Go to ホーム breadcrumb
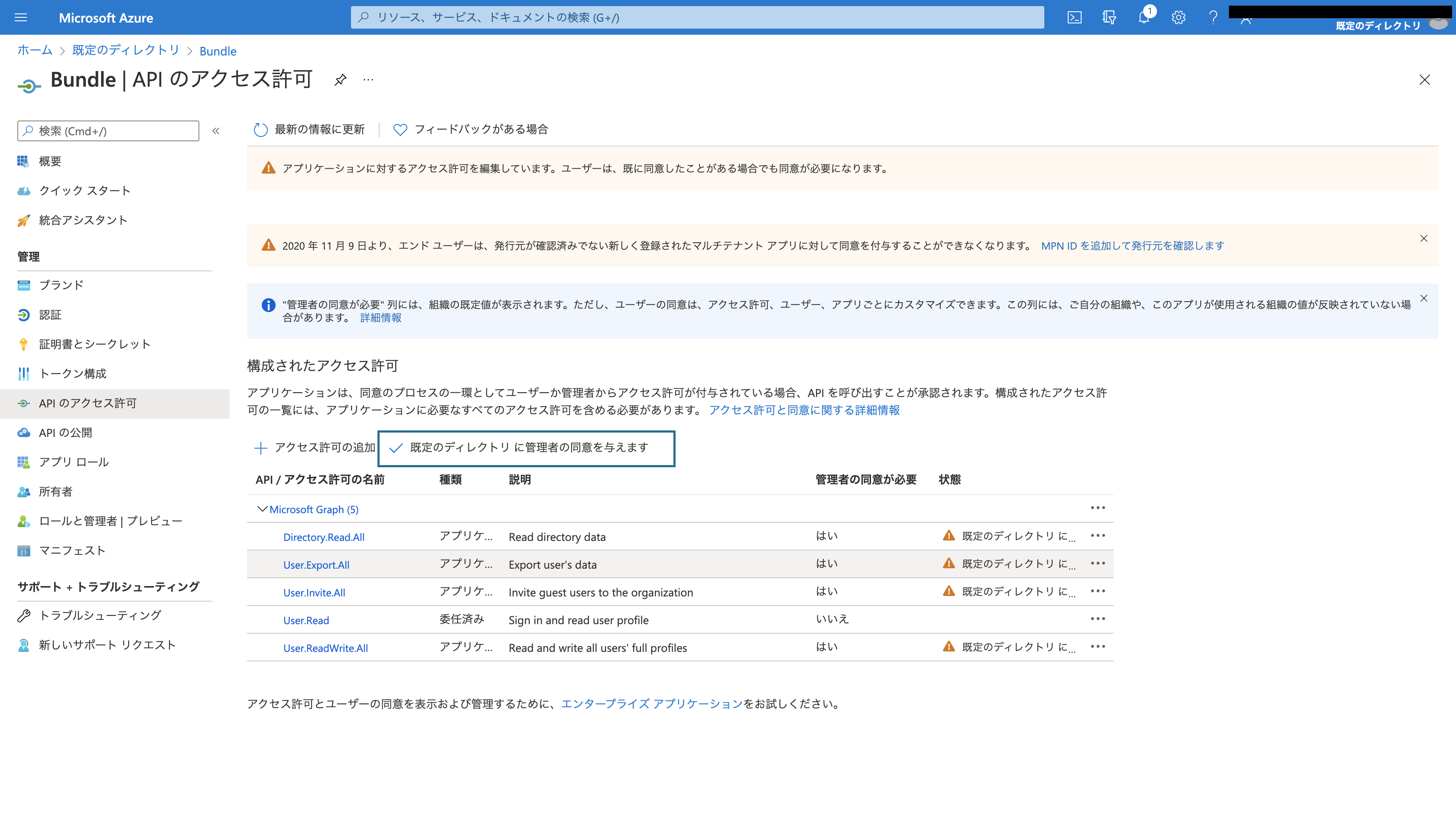Screen dimensions: 1456x814 pyautogui.click(x=35, y=50)
